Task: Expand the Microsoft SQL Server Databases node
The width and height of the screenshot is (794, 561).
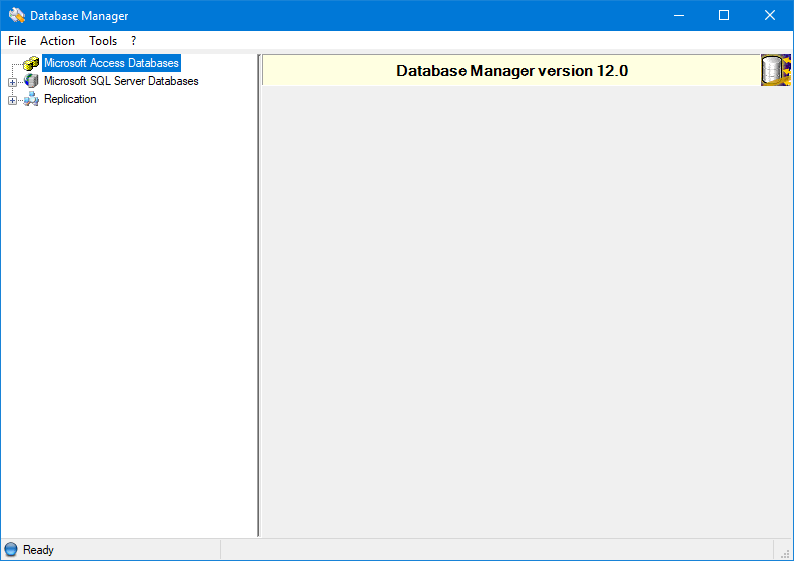Action: point(12,82)
